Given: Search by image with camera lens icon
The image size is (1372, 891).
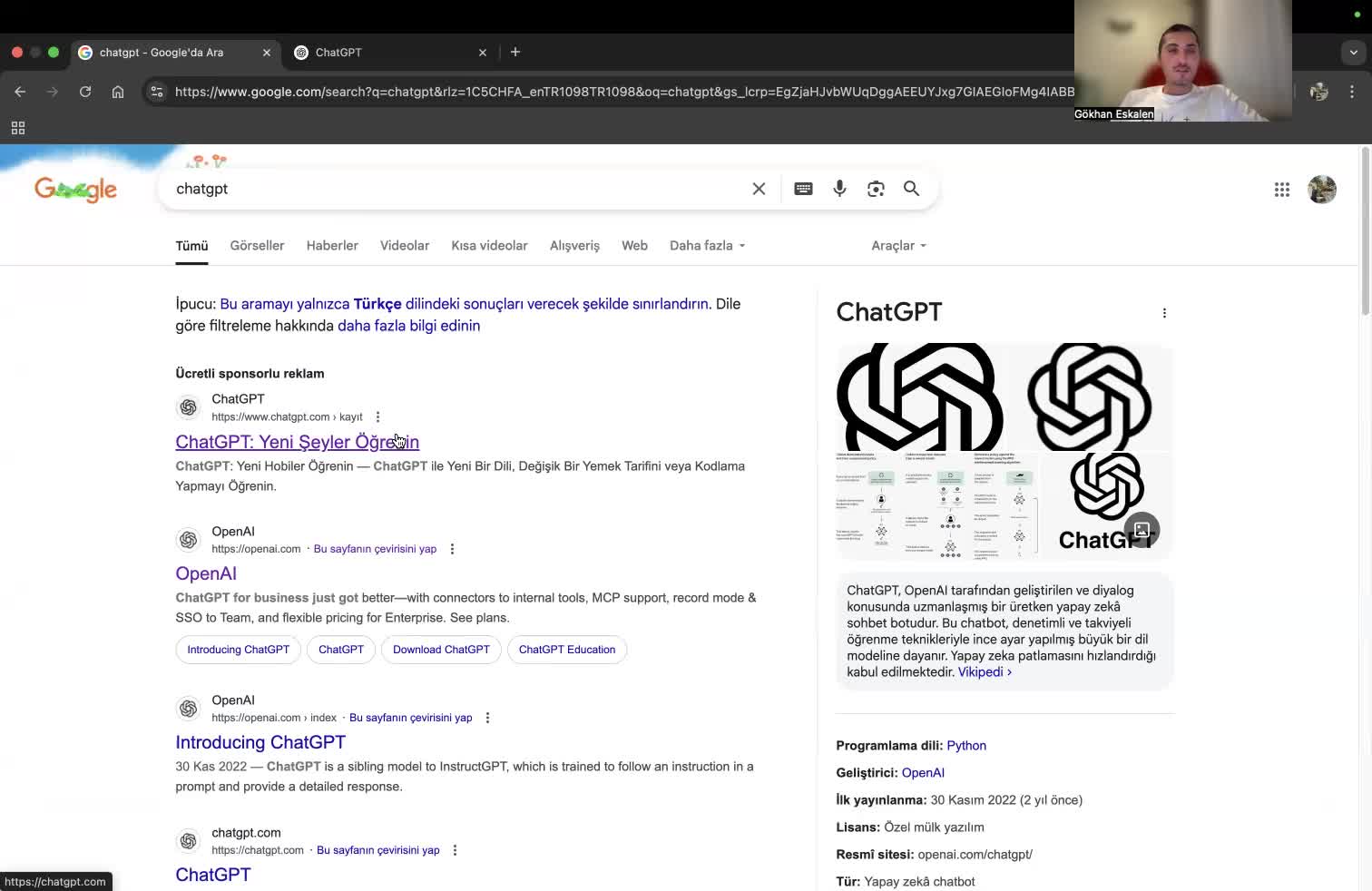Looking at the screenshot, I should click(876, 189).
